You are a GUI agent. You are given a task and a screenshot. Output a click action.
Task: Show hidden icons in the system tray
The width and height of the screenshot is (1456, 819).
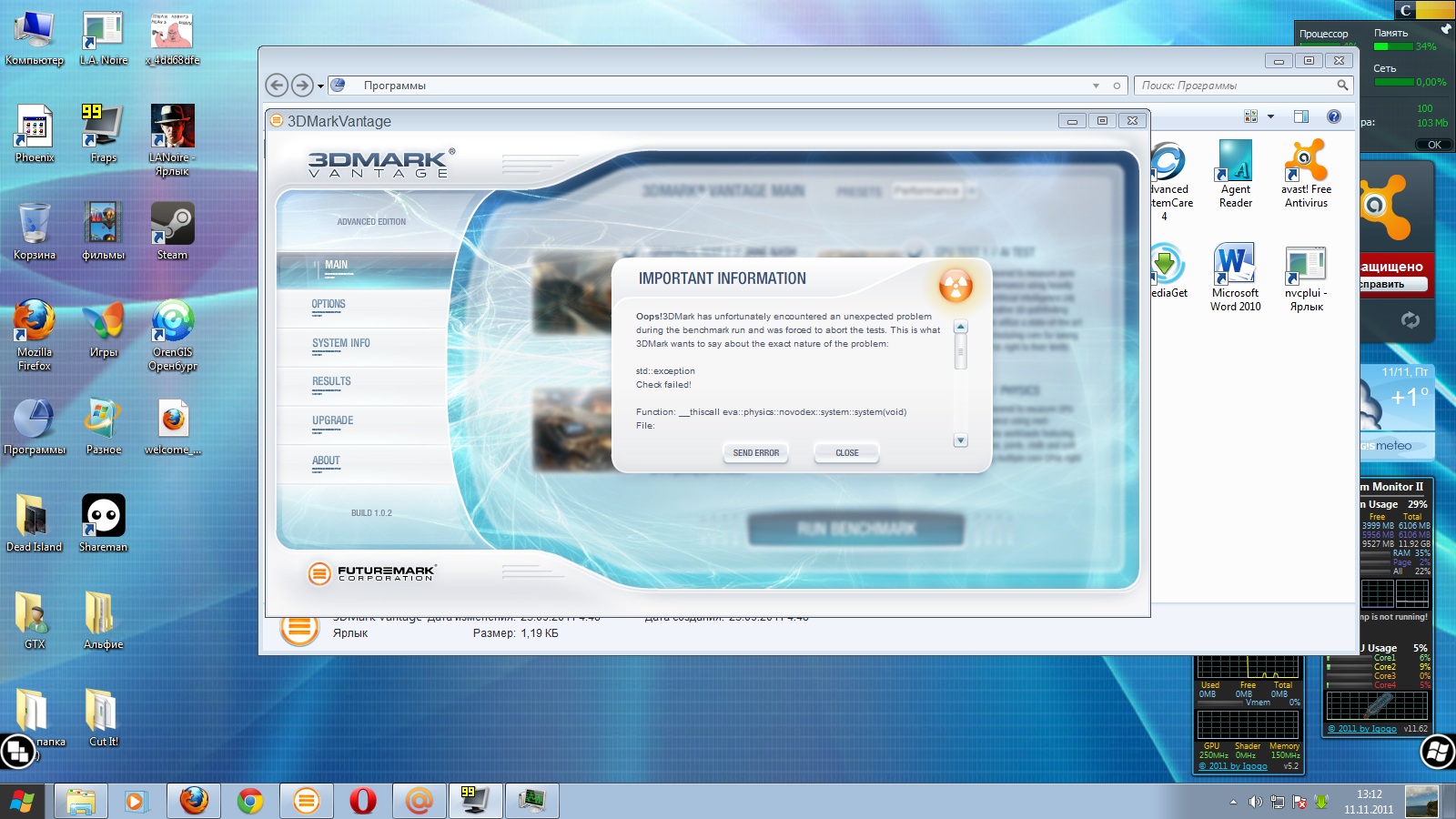[1233, 802]
